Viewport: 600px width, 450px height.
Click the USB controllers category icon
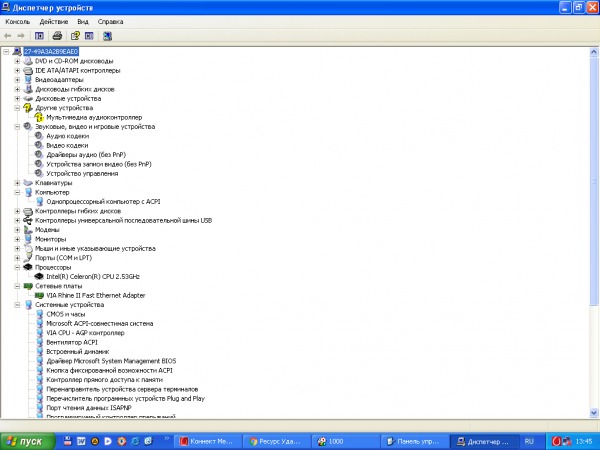tap(28, 220)
